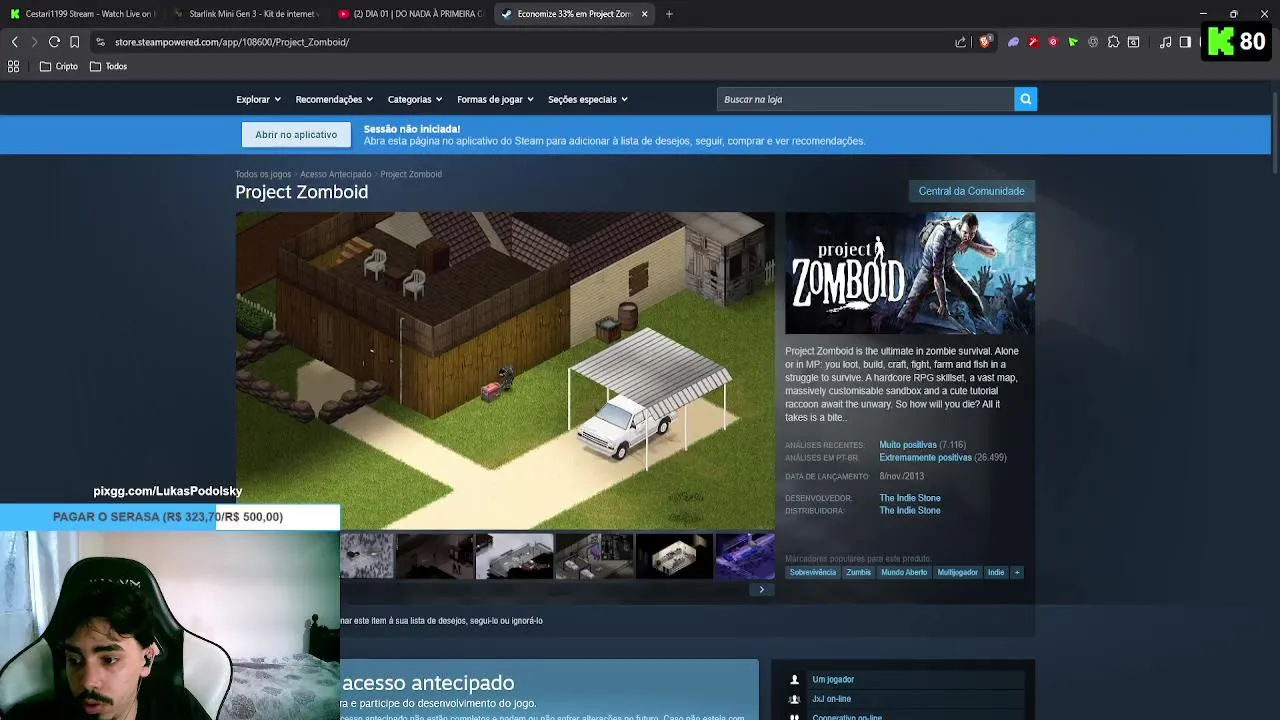Click the Project Zomboid header capsule image
This screenshot has height=720, width=1280.
pyautogui.click(x=910, y=273)
